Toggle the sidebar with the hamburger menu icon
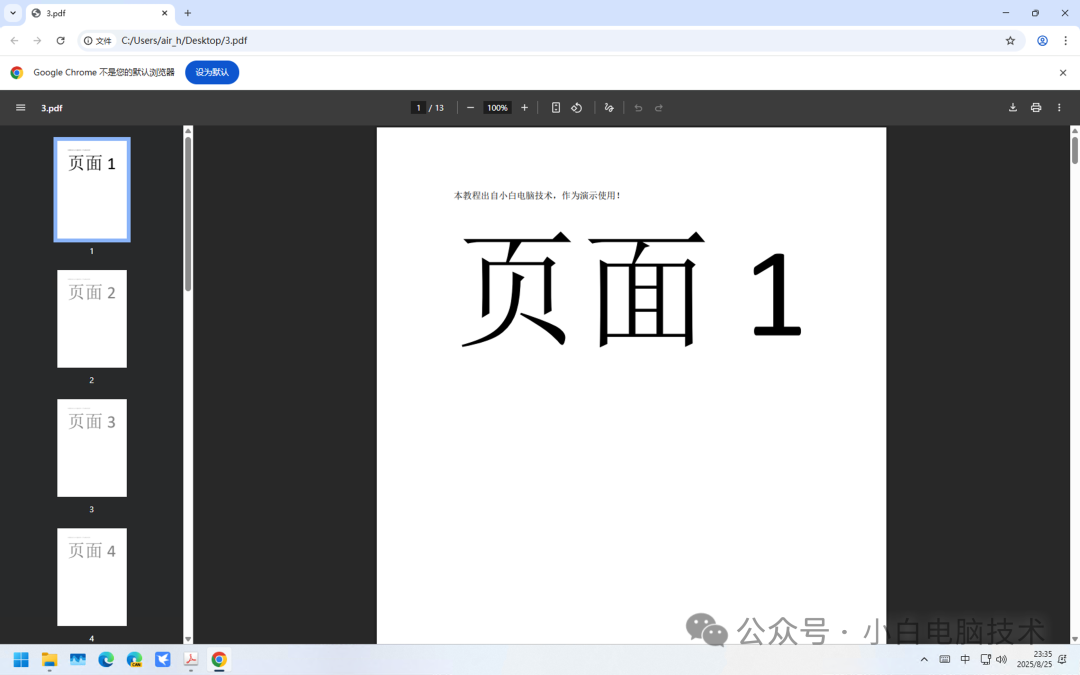The height and width of the screenshot is (675, 1080). click(x=20, y=107)
